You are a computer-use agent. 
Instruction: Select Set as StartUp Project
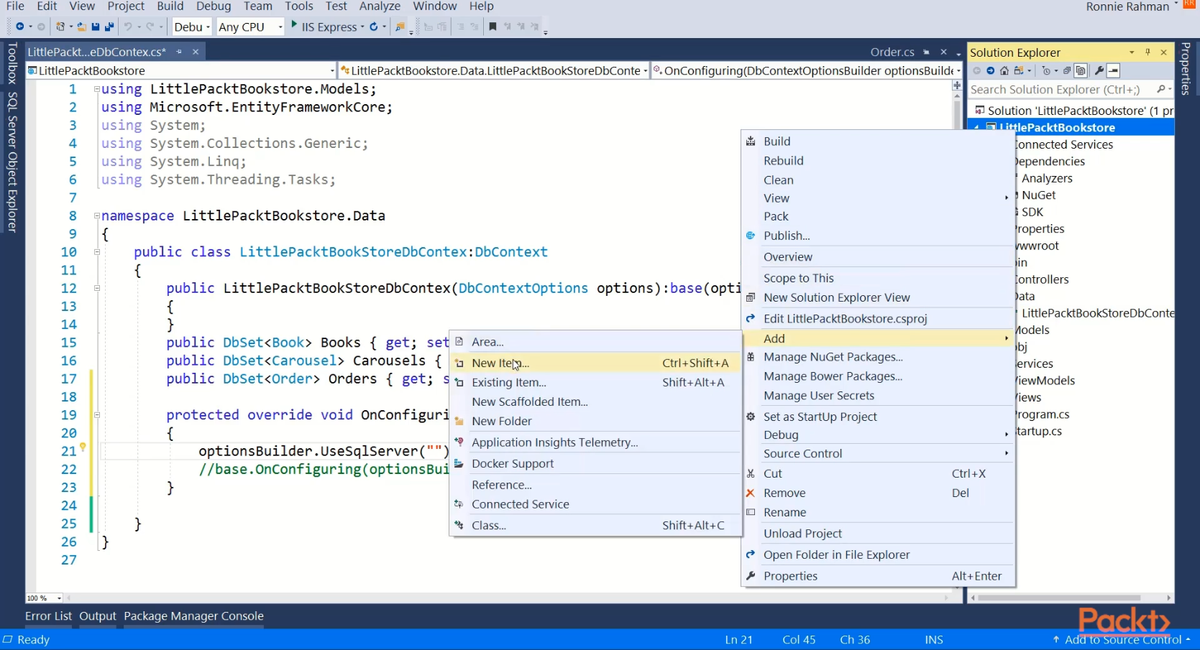pyautogui.click(x=878, y=416)
